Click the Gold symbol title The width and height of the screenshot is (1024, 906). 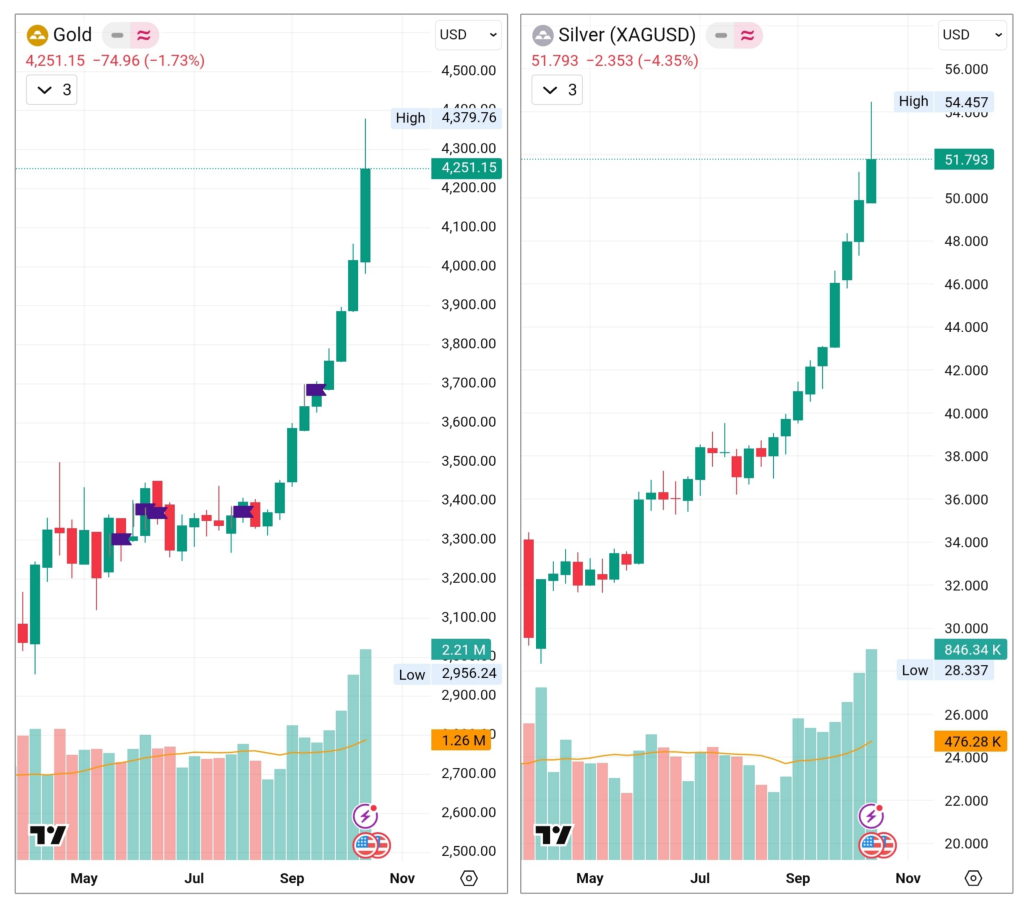(72, 35)
